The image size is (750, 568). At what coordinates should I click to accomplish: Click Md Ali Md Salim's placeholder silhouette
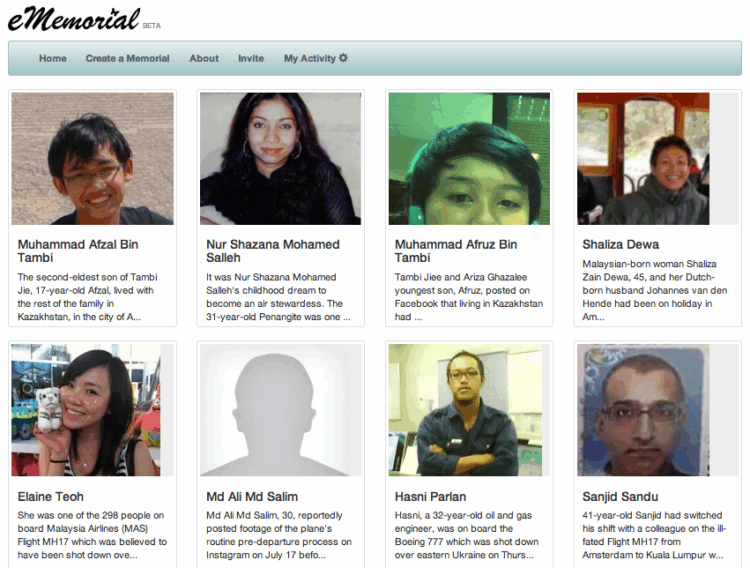click(280, 410)
